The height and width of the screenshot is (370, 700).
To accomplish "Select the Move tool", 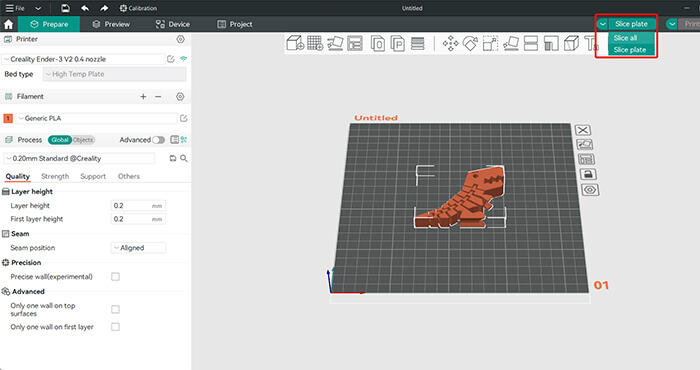I will 450,43.
